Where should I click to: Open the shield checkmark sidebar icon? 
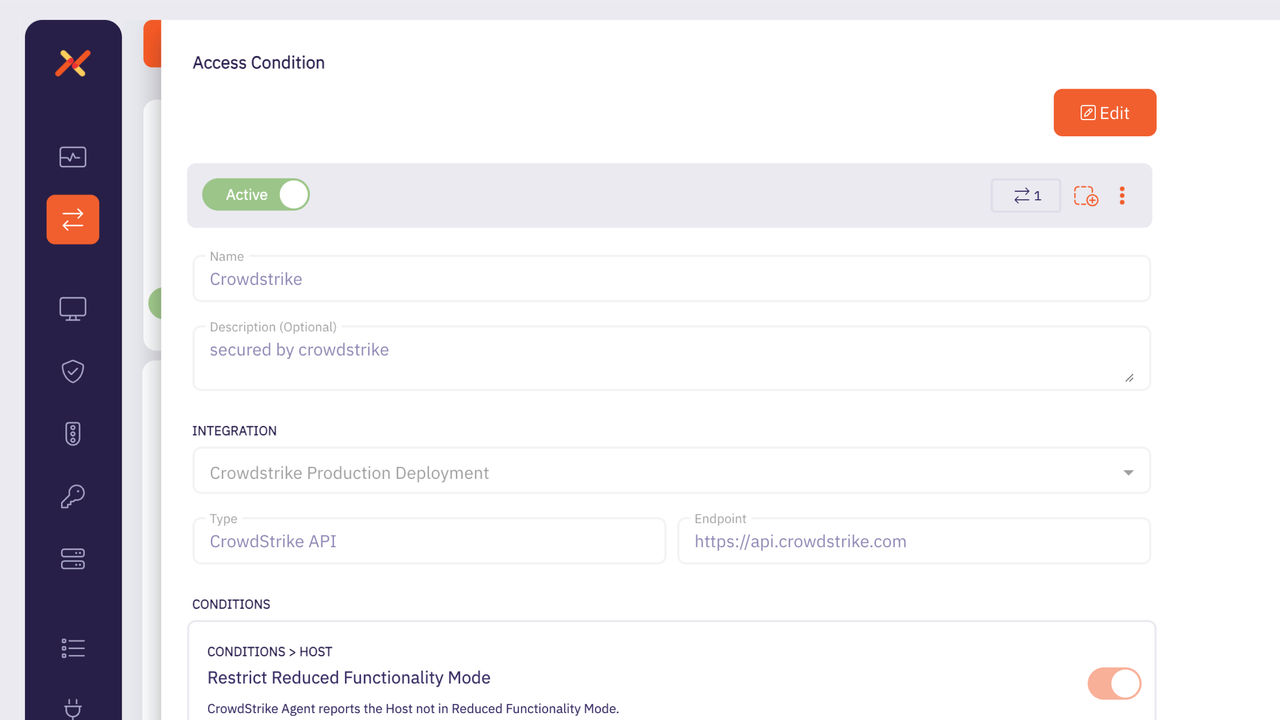pyautogui.click(x=73, y=371)
